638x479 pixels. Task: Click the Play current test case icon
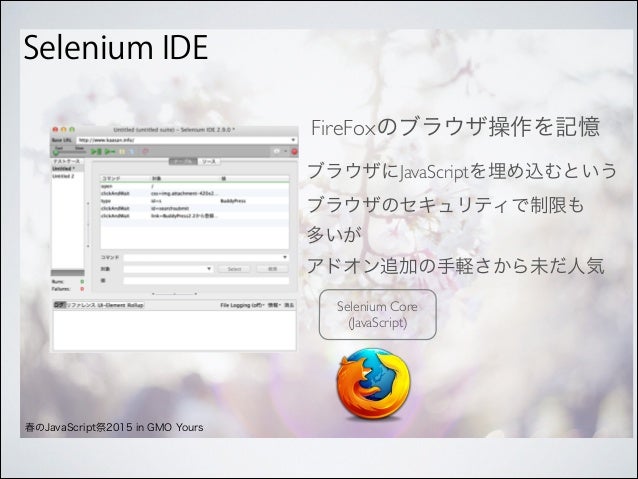110,152
